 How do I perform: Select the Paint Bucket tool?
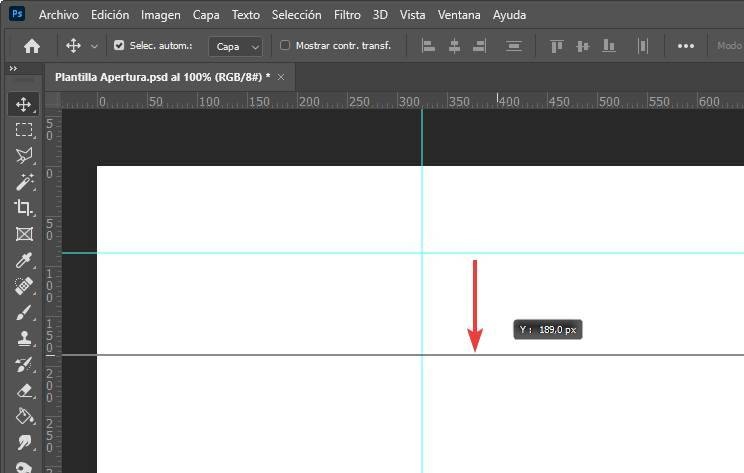point(24,417)
